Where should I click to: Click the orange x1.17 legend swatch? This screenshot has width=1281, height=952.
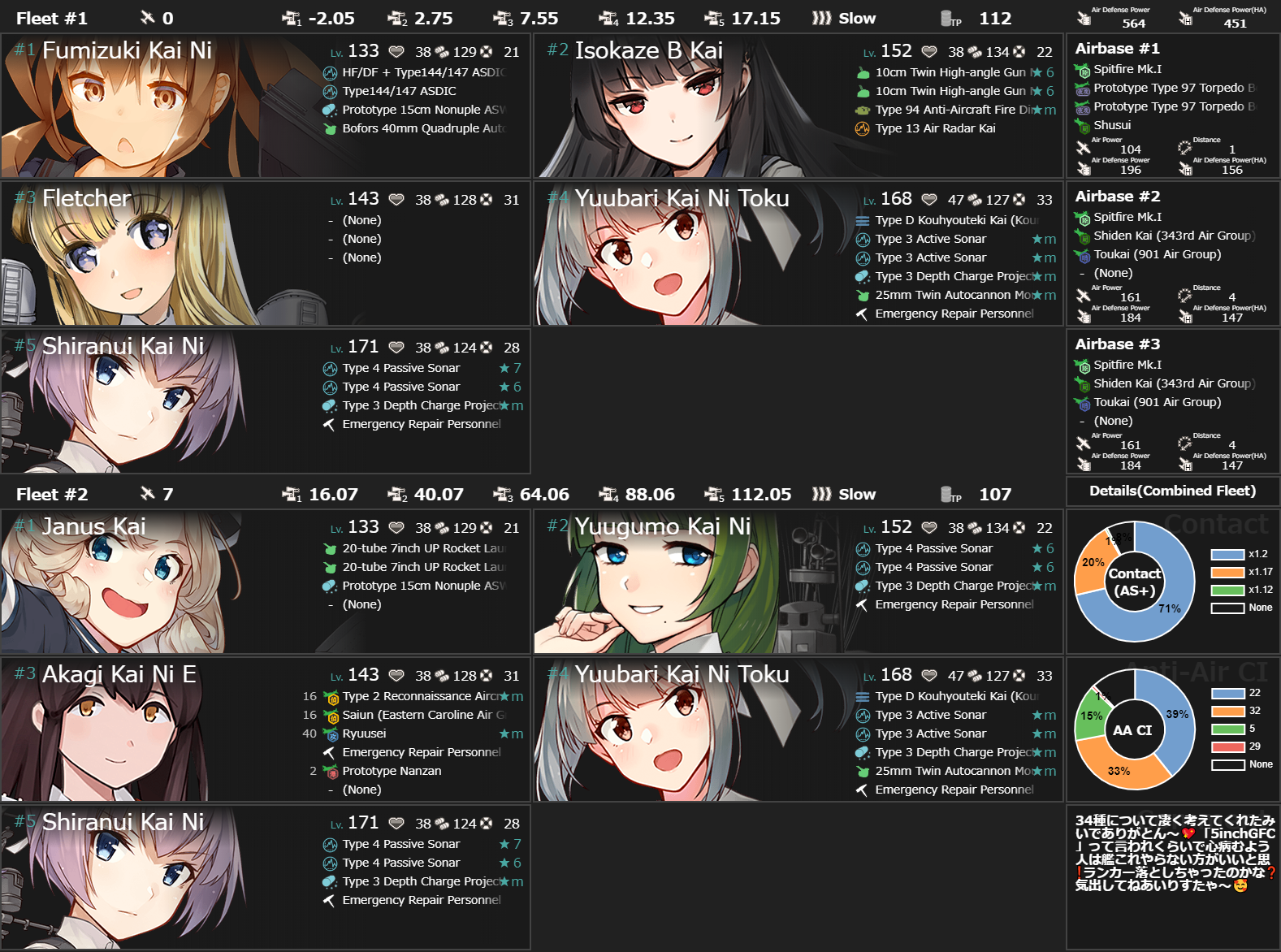click(1227, 573)
